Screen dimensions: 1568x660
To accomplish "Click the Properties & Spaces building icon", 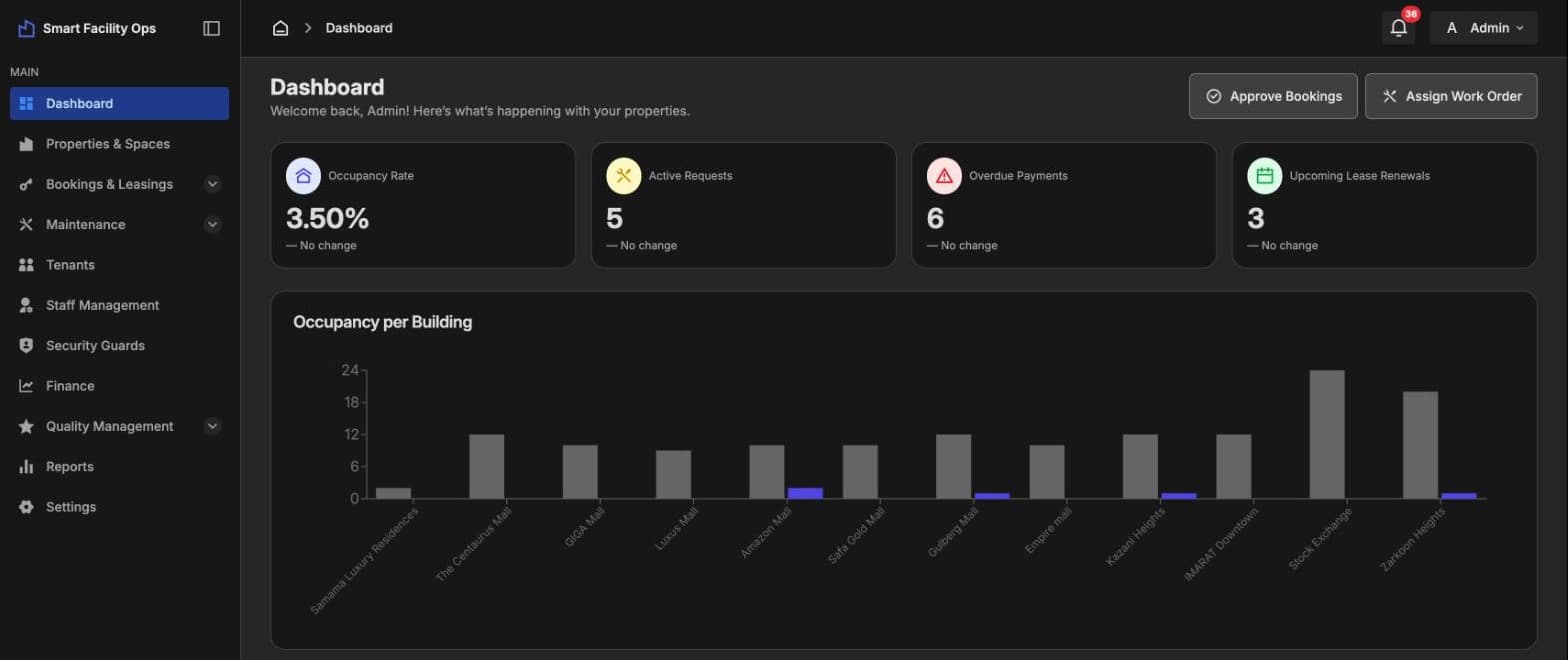I will pyautogui.click(x=26, y=144).
